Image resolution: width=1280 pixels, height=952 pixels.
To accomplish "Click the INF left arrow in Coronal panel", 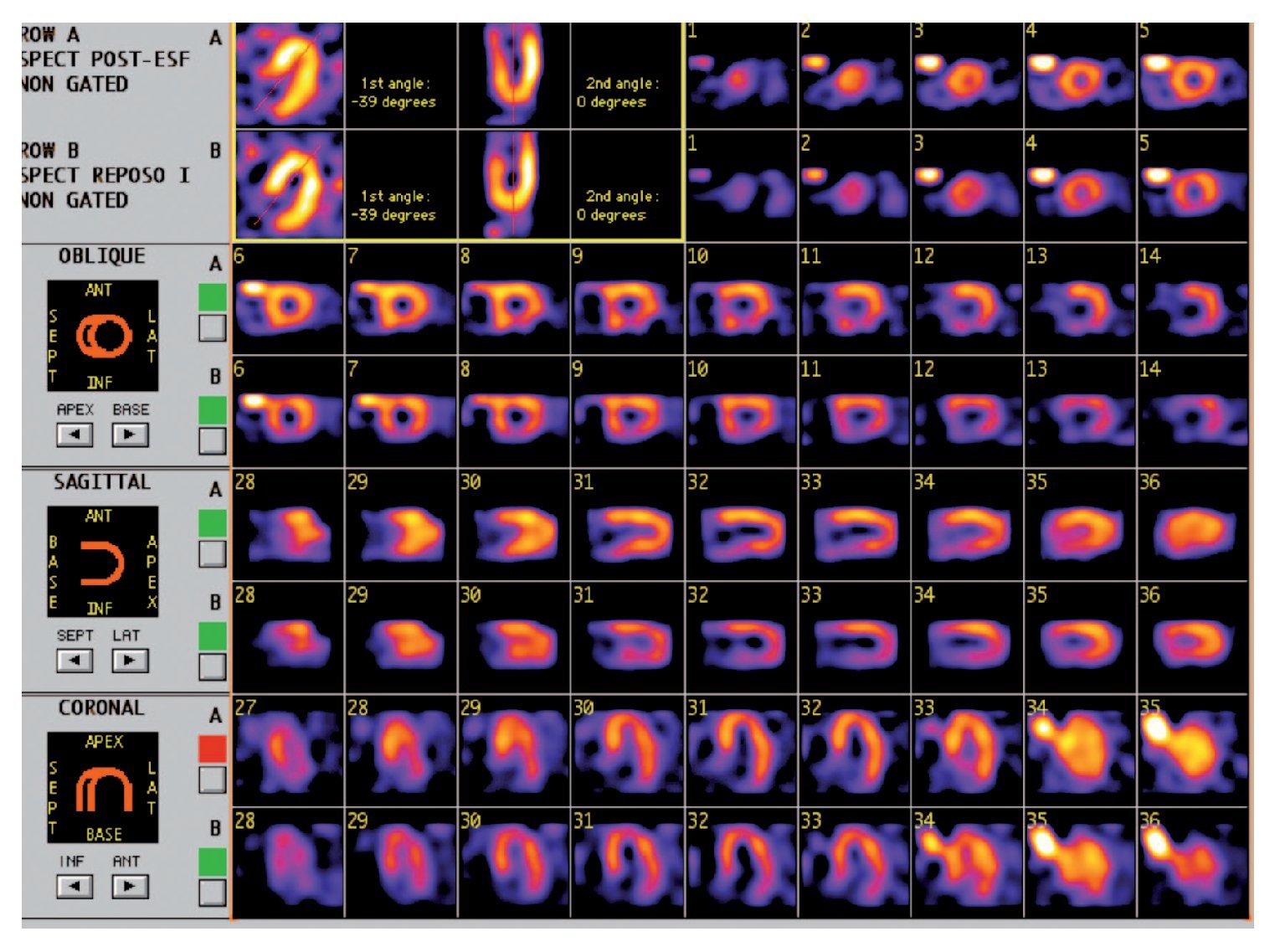I will (75, 886).
